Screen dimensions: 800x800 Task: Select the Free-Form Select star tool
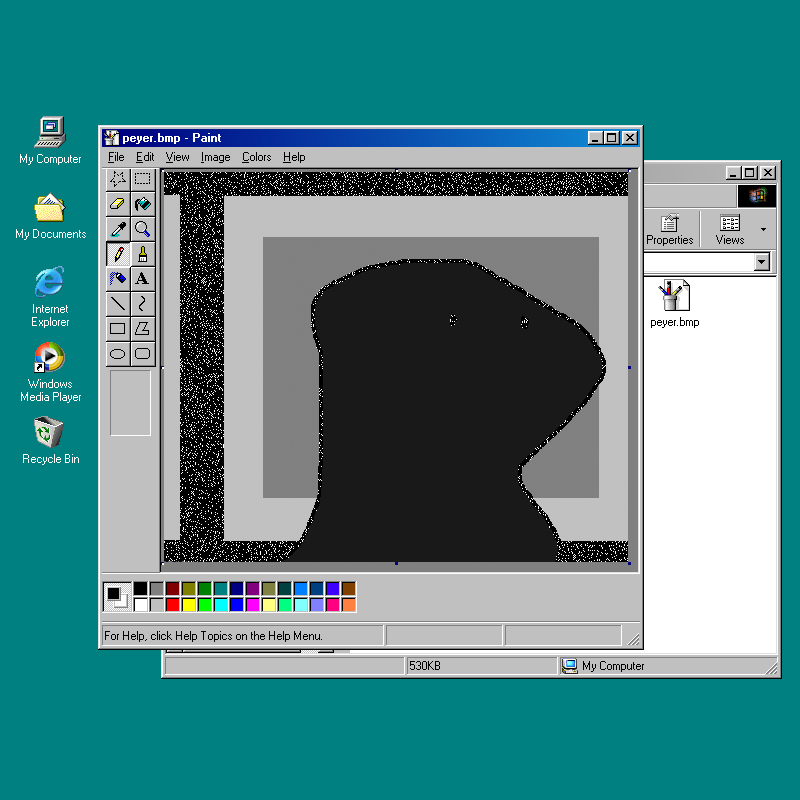coord(118,179)
